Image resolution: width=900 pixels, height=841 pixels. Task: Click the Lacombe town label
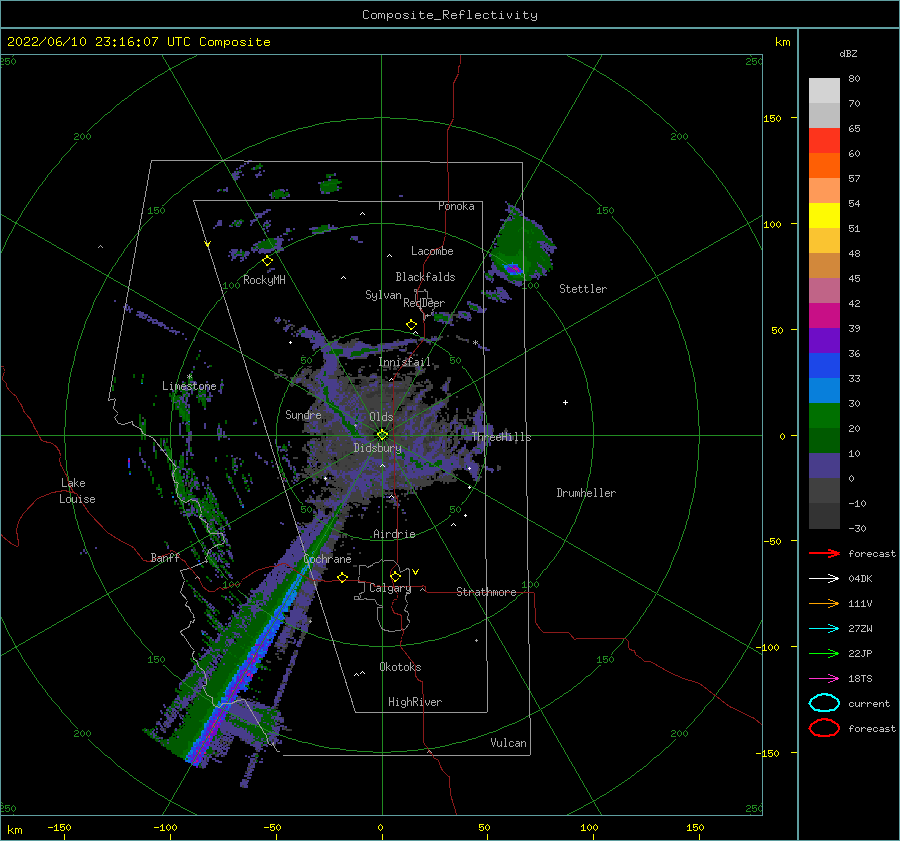coord(432,251)
